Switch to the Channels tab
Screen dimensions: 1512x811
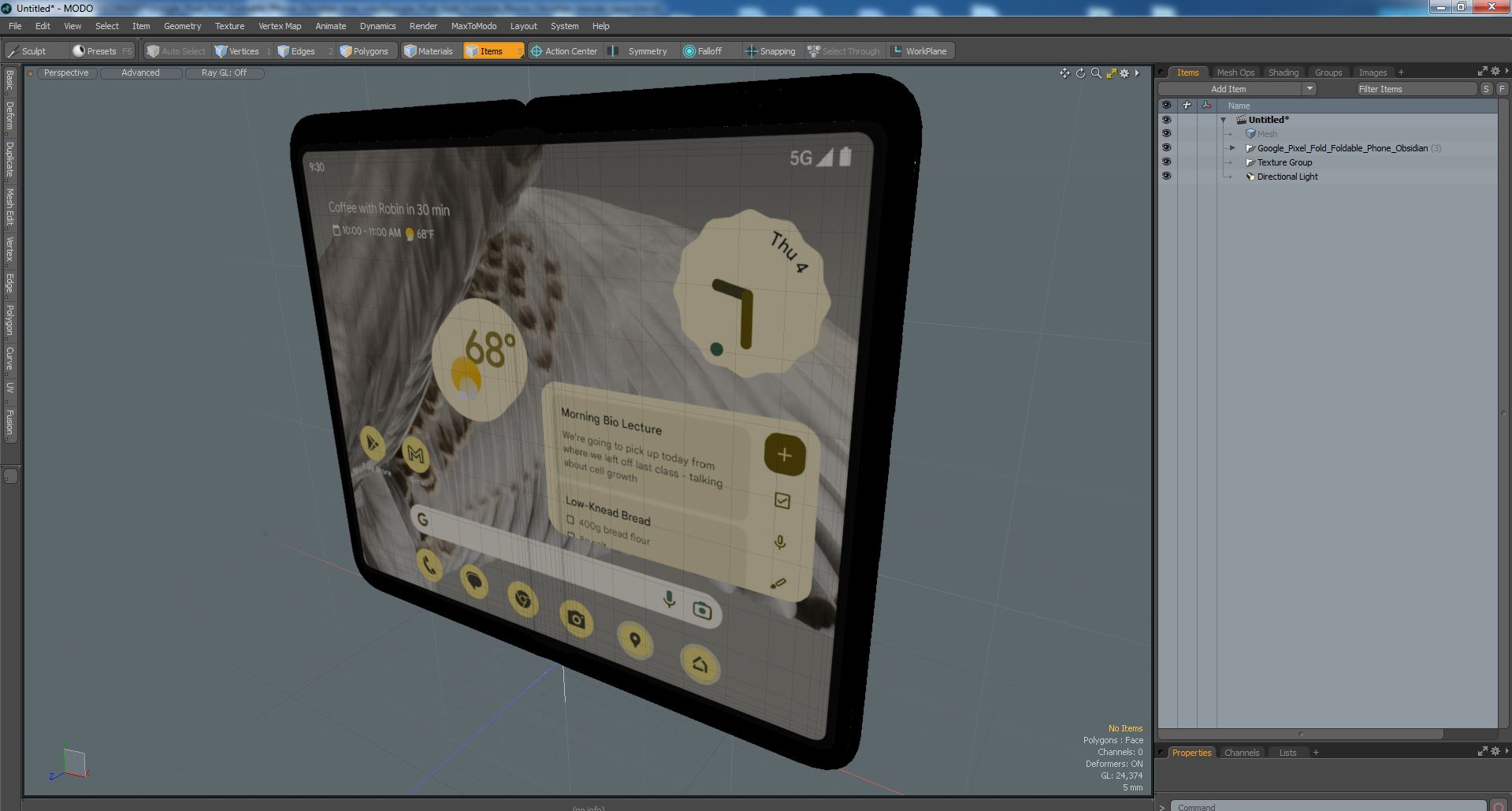pyautogui.click(x=1241, y=753)
